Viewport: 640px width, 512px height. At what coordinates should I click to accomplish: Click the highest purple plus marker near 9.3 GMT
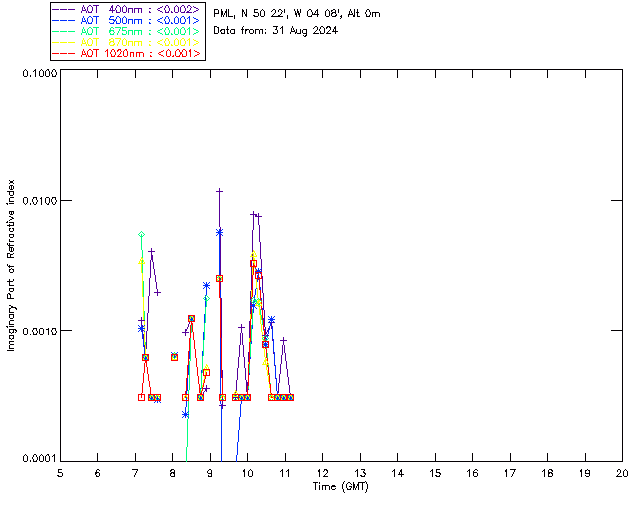pyautogui.click(x=219, y=191)
